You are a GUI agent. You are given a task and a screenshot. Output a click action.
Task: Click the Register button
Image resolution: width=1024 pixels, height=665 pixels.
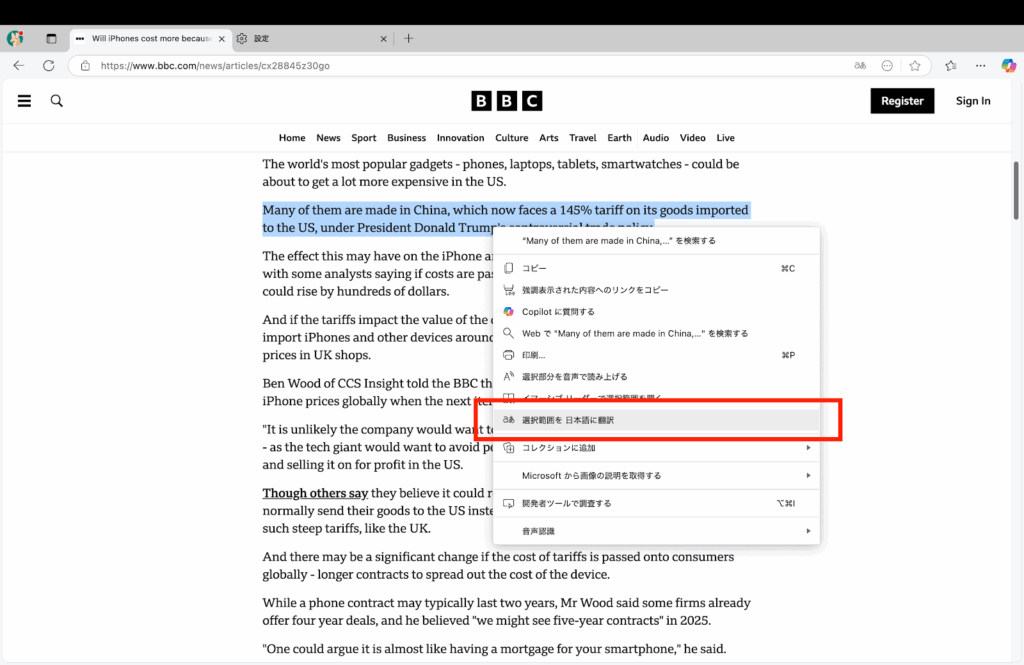point(902,101)
